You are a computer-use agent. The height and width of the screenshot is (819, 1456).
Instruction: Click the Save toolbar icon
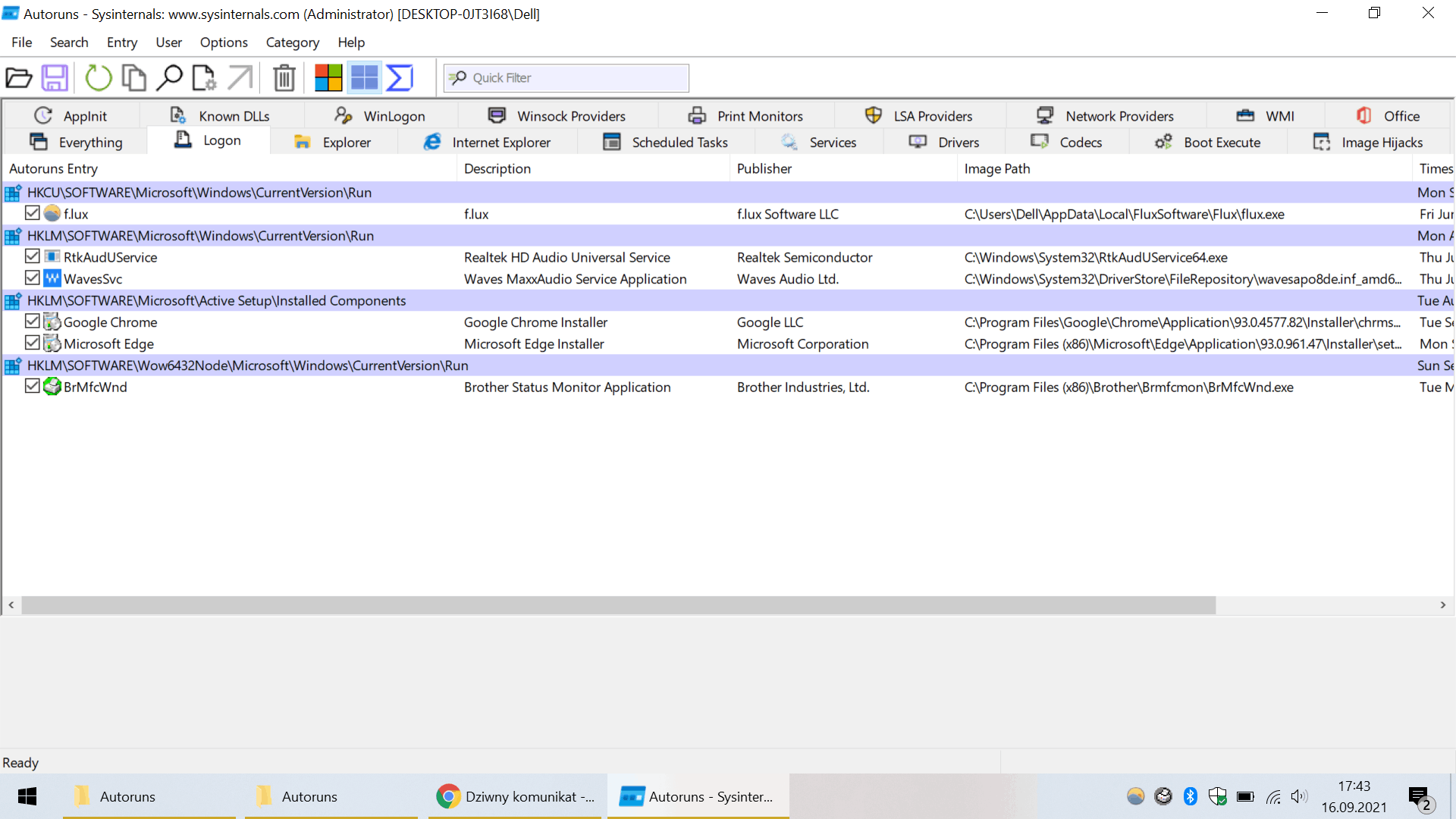(x=55, y=78)
